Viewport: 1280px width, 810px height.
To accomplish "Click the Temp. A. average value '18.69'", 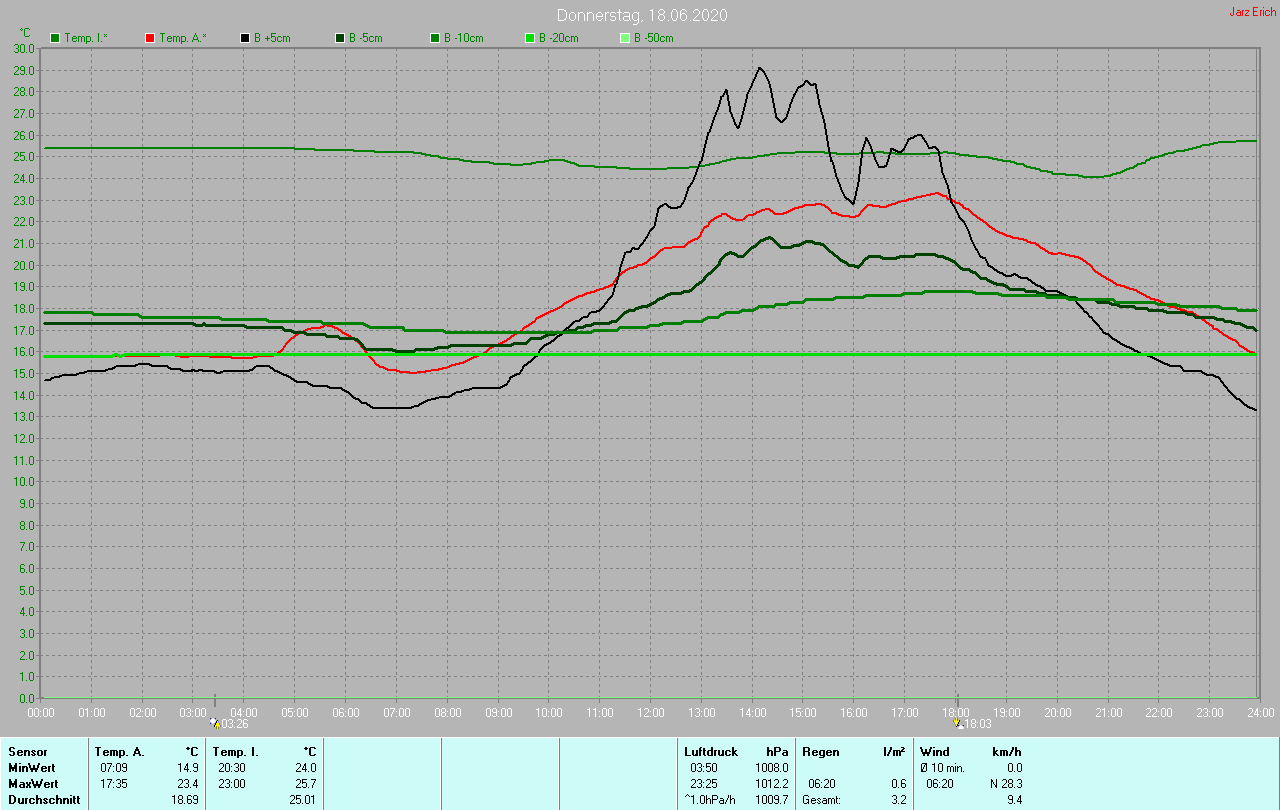I will tap(184, 800).
